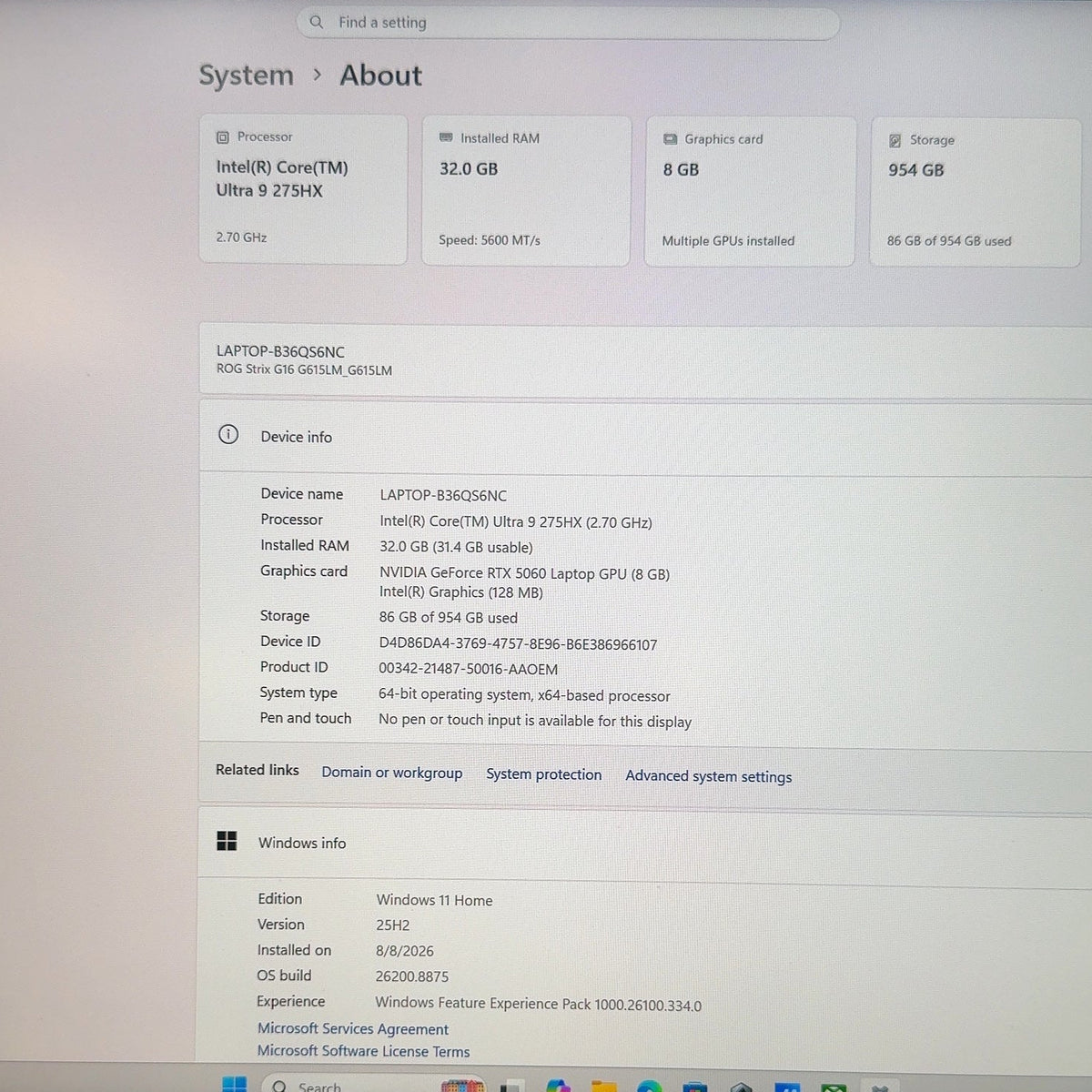
Task: Open the Start menu from taskbar
Action: [234, 1084]
